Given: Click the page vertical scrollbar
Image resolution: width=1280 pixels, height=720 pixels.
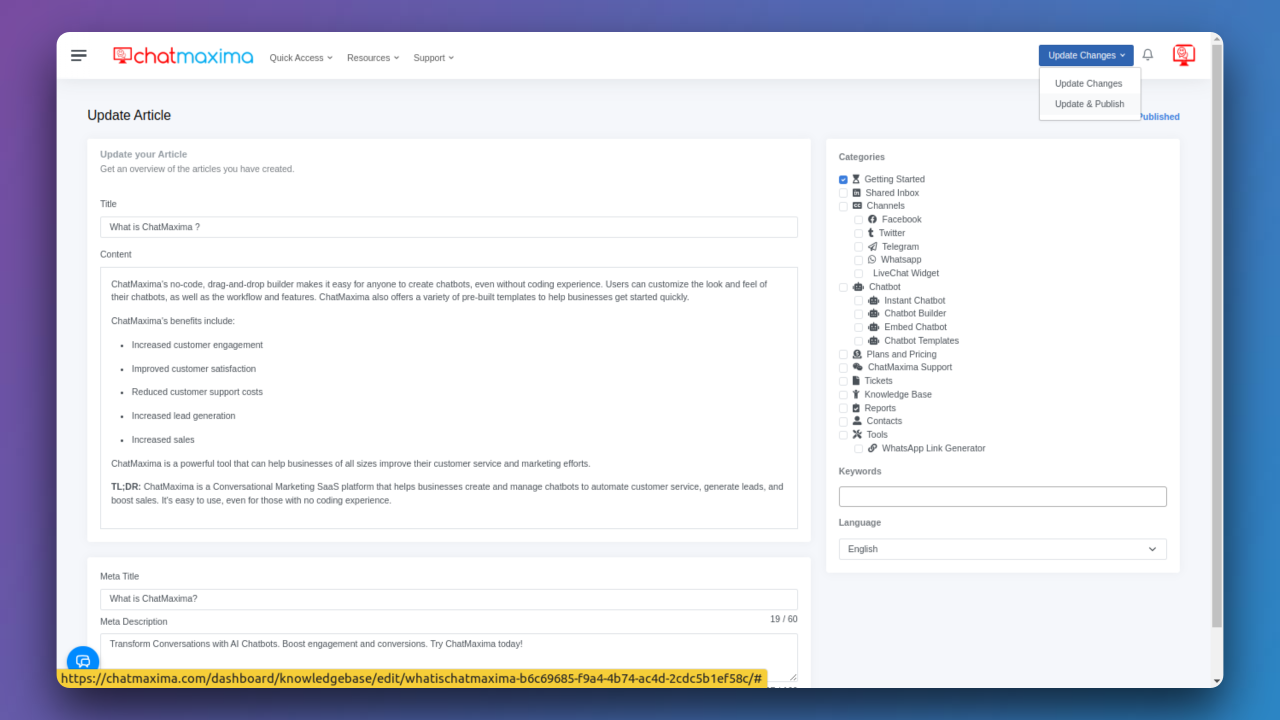Looking at the screenshot, I should [1217, 335].
